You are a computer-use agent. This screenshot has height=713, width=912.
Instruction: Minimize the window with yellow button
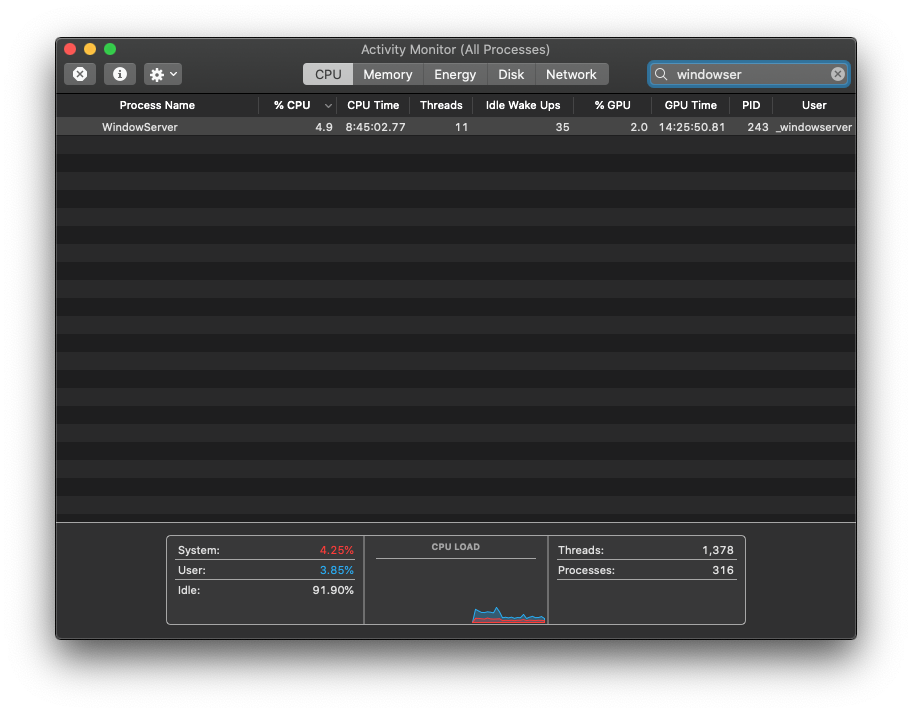[x=90, y=49]
